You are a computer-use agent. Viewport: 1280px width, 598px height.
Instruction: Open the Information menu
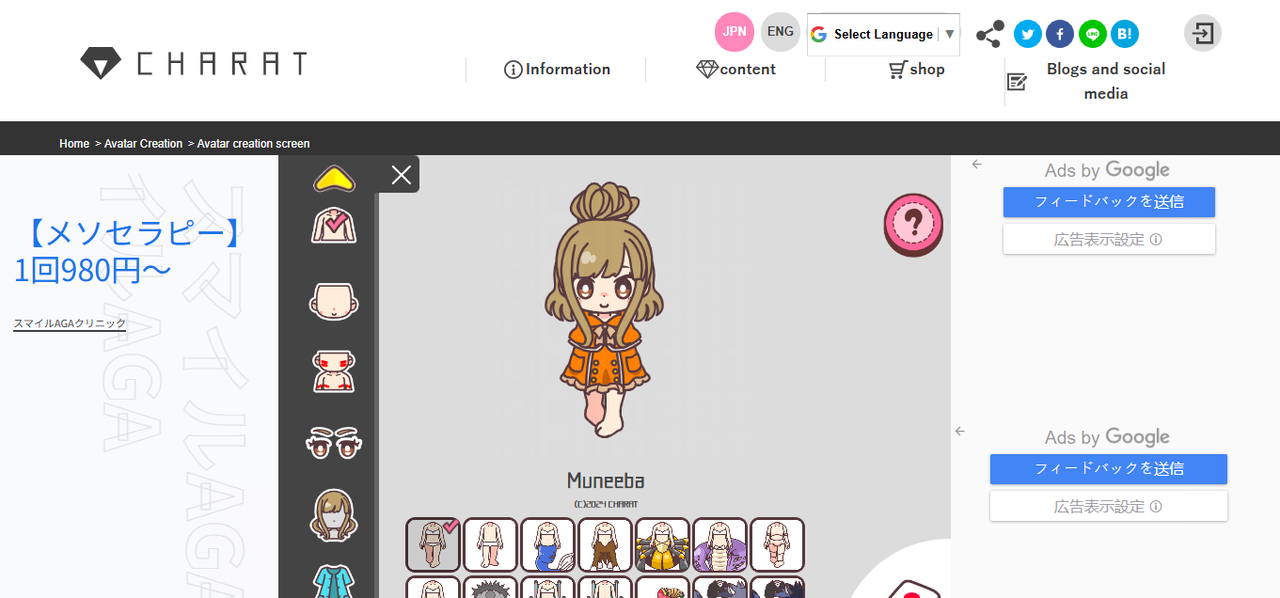(x=557, y=69)
